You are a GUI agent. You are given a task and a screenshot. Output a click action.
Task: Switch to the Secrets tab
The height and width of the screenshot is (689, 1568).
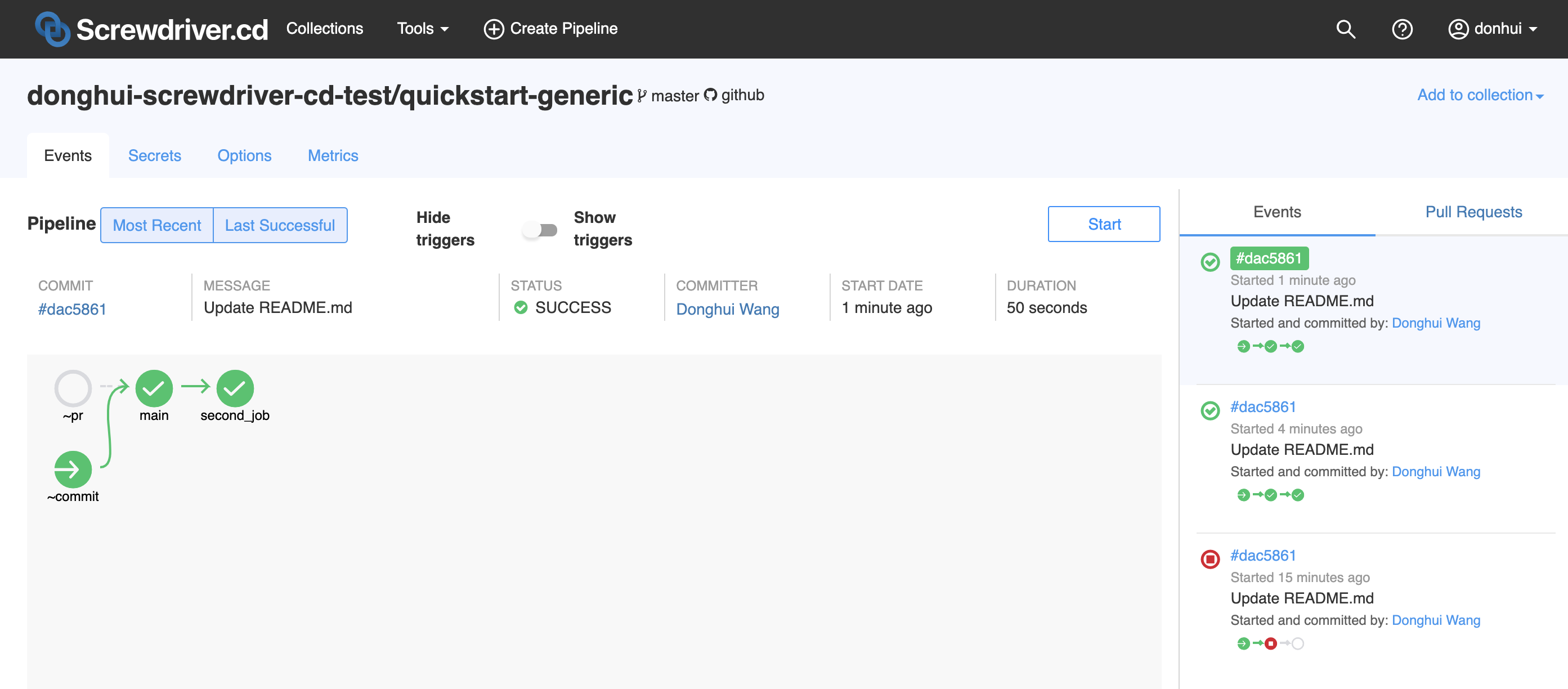[x=155, y=155]
